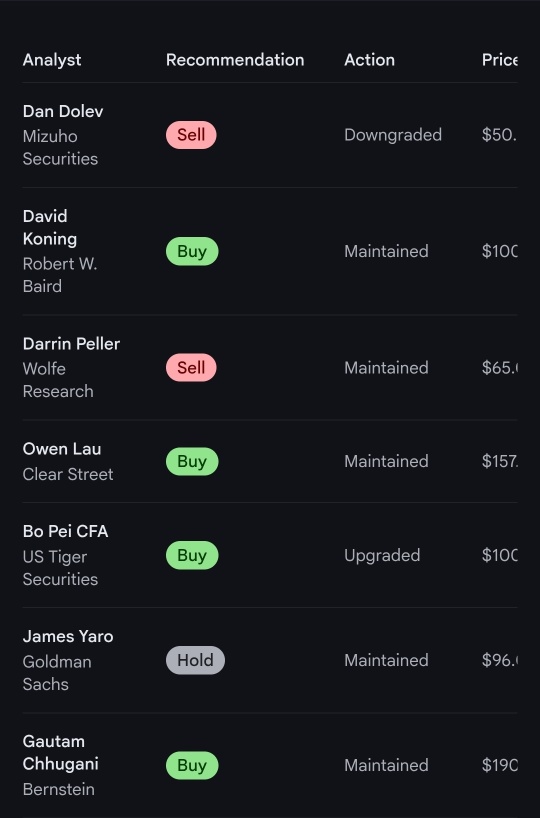The image size is (540, 818).
Task: Select Darrin Peller analyst name
Action: pyautogui.click(x=71, y=344)
